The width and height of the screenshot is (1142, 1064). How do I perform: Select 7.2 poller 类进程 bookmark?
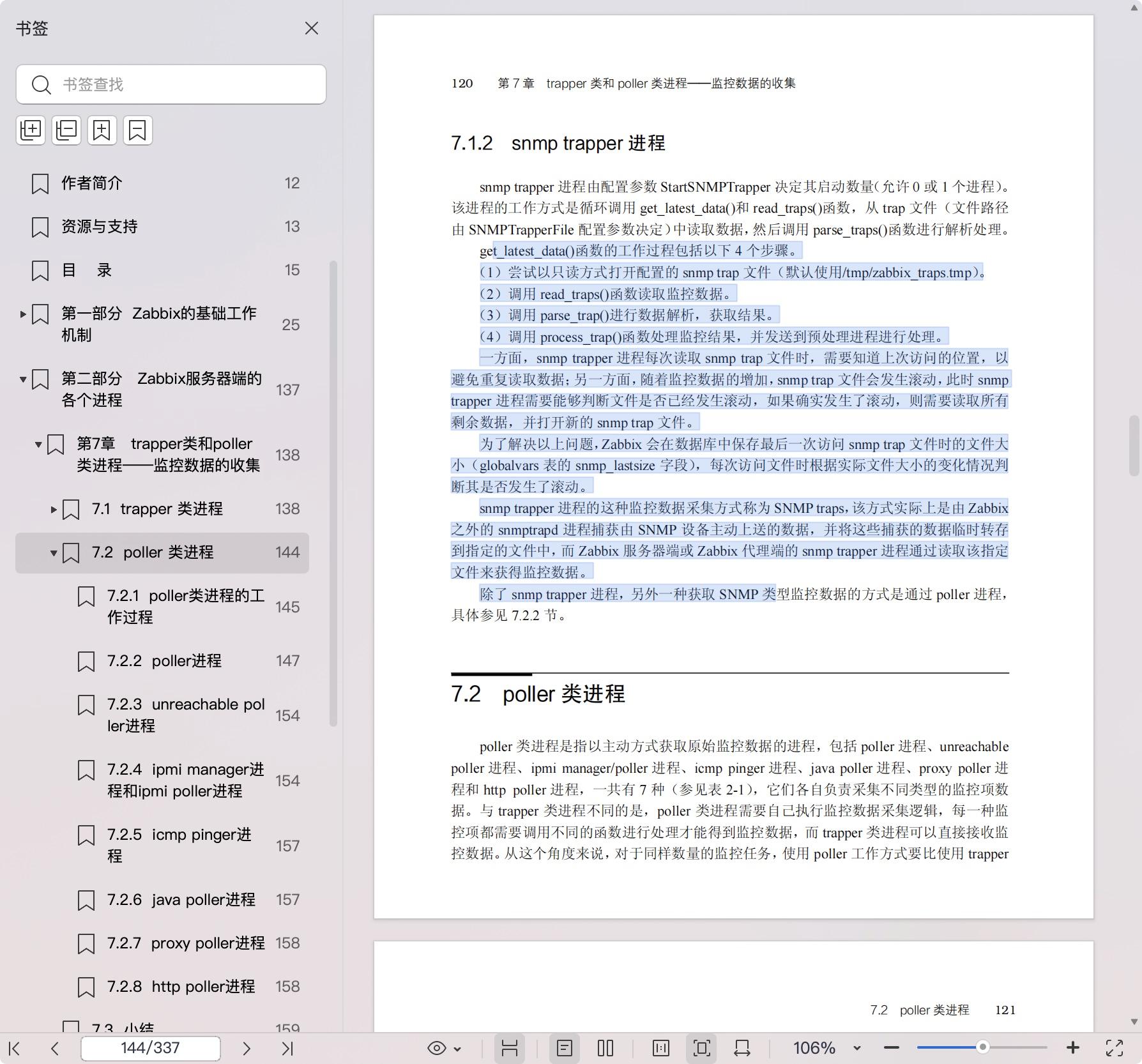(x=162, y=552)
